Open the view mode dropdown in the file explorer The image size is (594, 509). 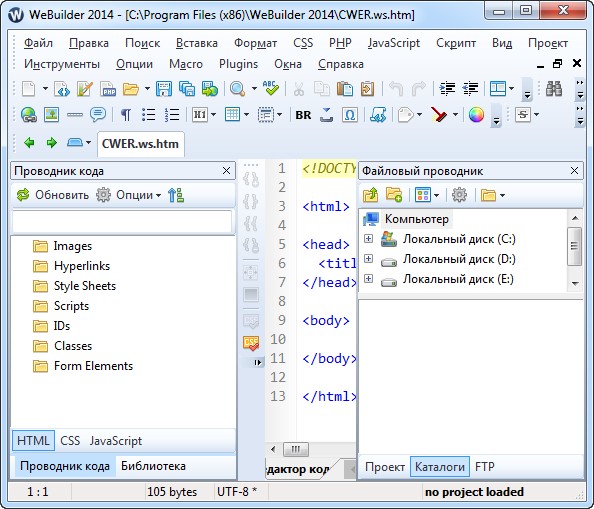point(436,195)
